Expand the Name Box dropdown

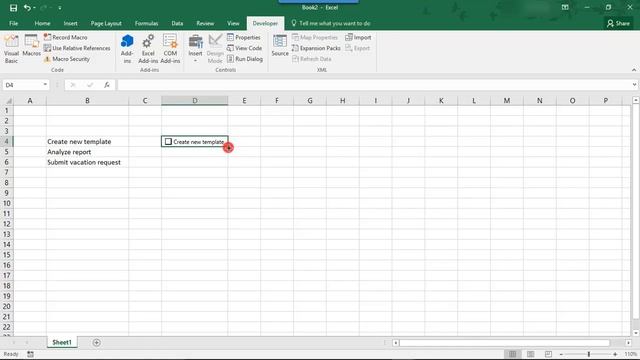[x=45, y=84]
